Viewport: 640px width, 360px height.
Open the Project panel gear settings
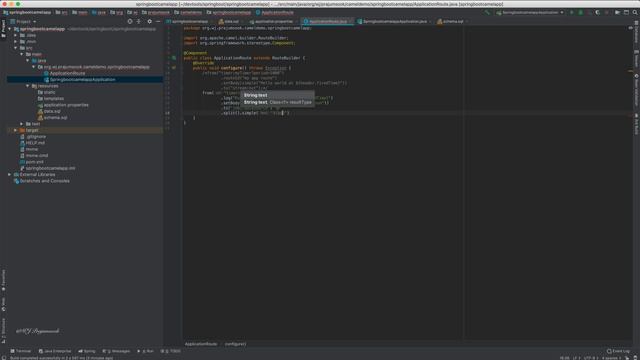coord(149,21)
